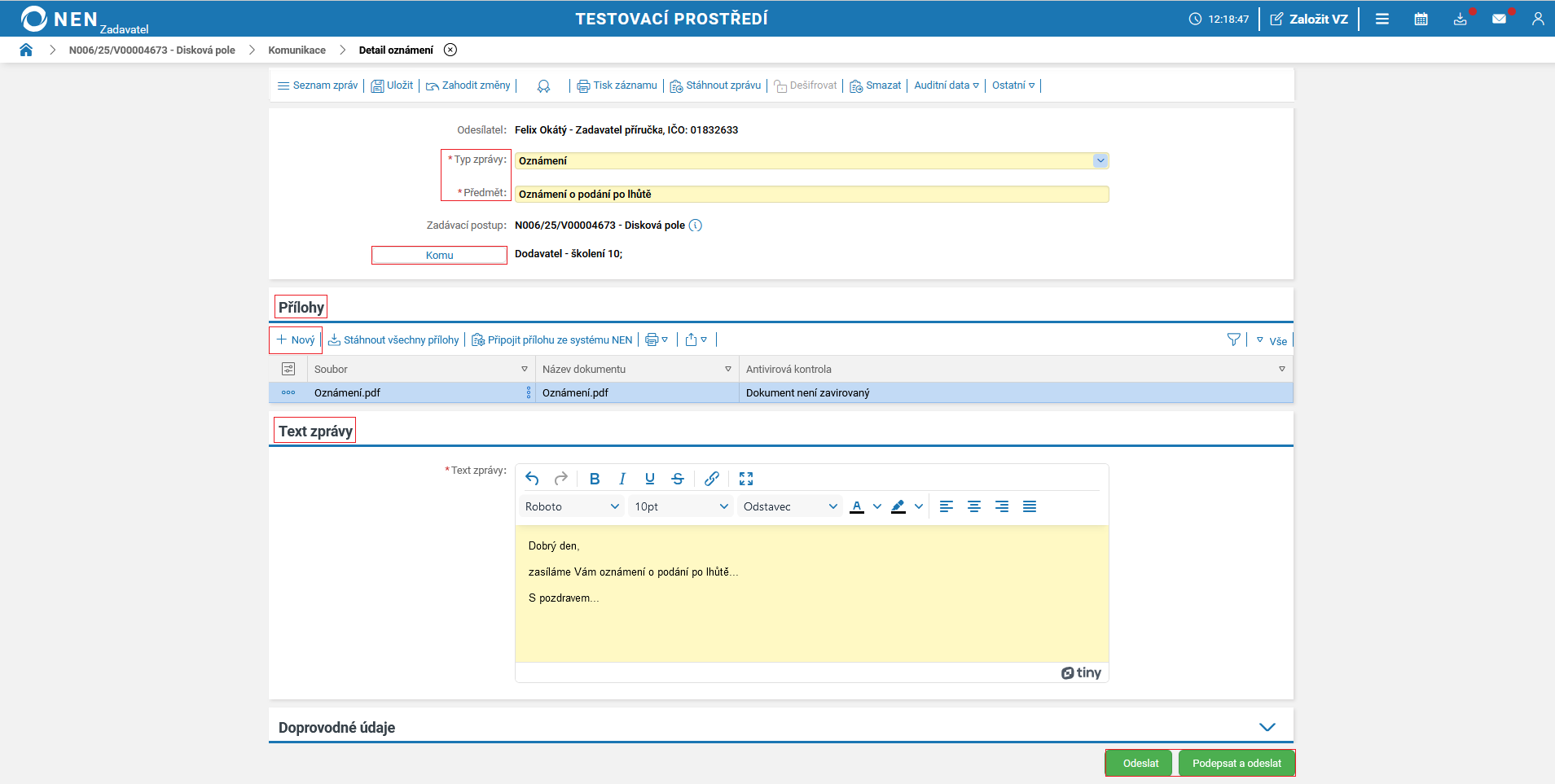The height and width of the screenshot is (784, 1555).
Task: Click info icon next to Disková pole
Action: coord(695,226)
